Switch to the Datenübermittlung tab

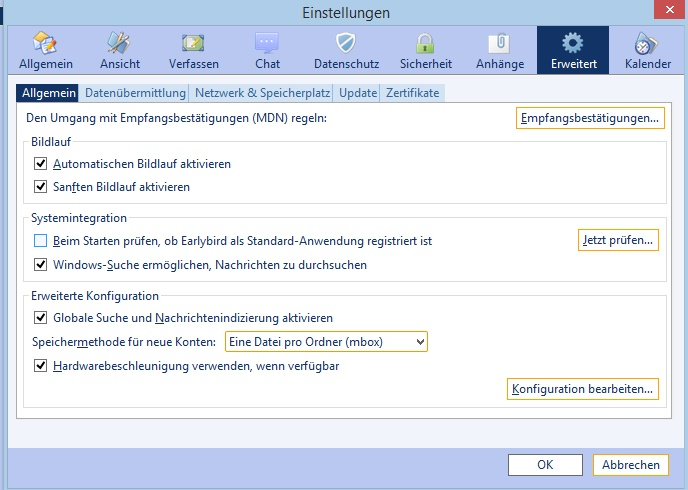coord(135,93)
